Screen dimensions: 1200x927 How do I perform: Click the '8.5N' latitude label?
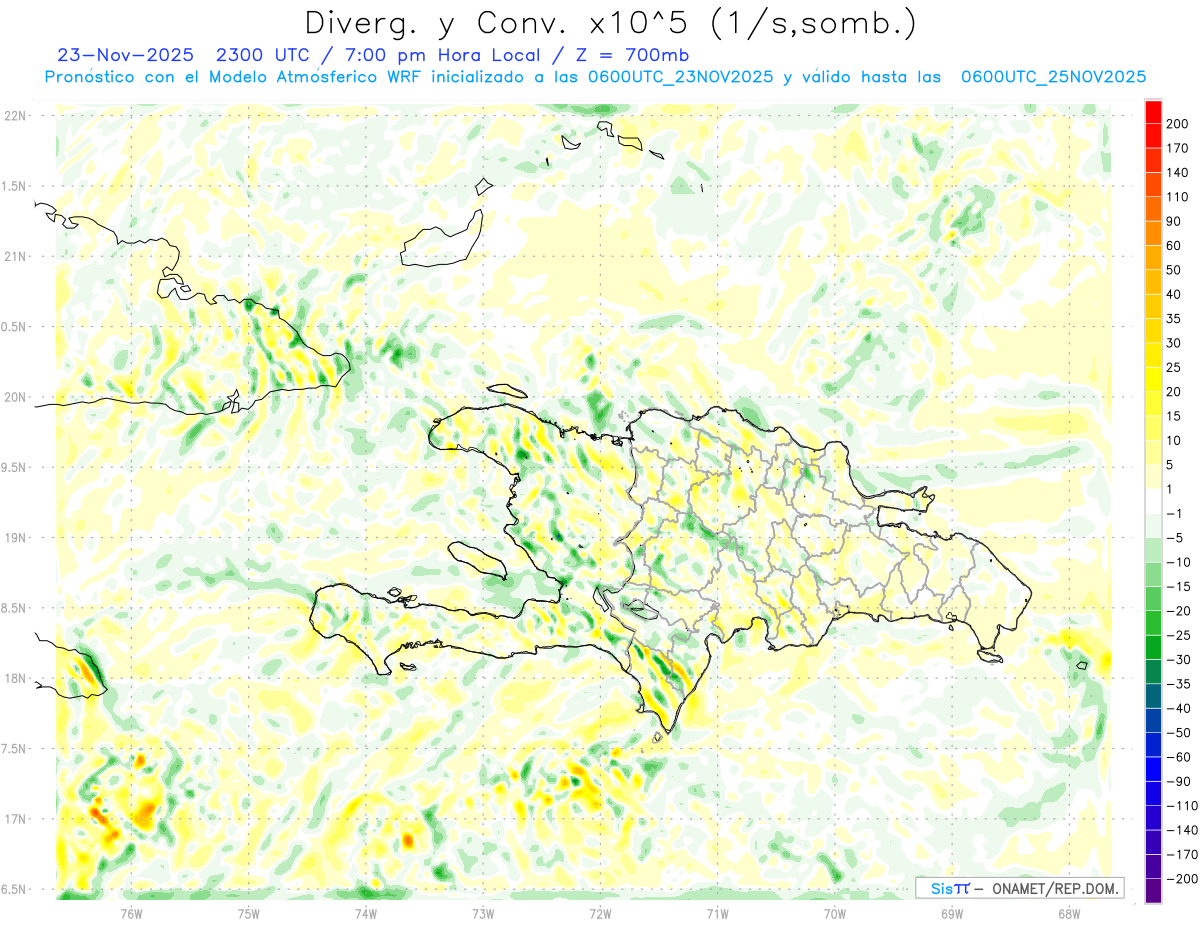[x=14, y=608]
